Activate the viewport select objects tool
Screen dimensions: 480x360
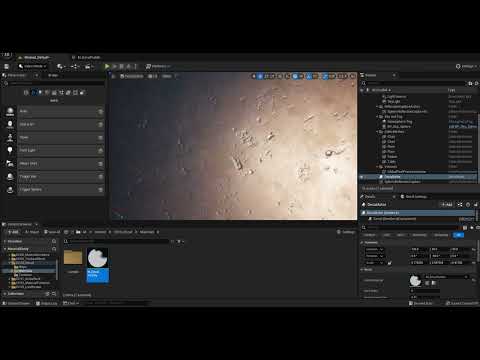click(254, 76)
